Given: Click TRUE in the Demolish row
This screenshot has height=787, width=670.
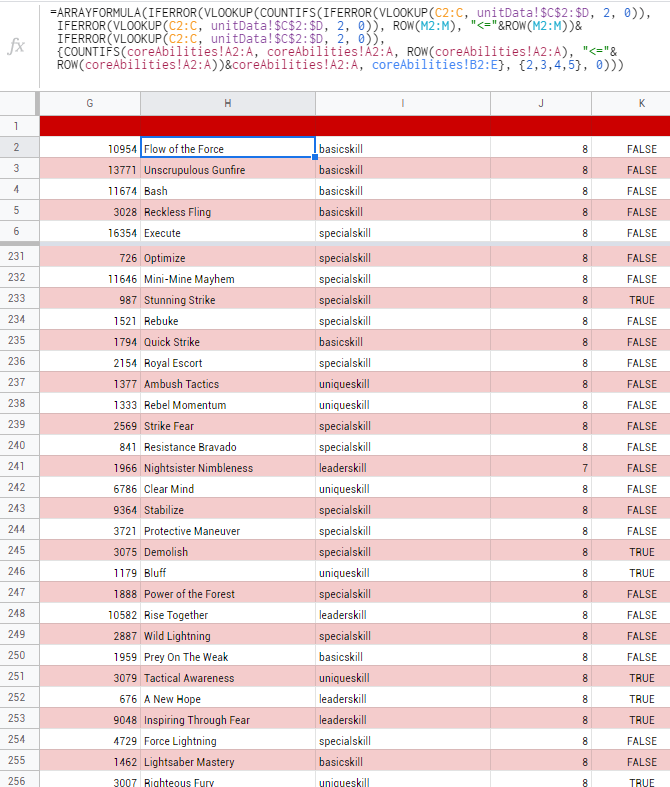Looking at the screenshot, I should [642, 552].
